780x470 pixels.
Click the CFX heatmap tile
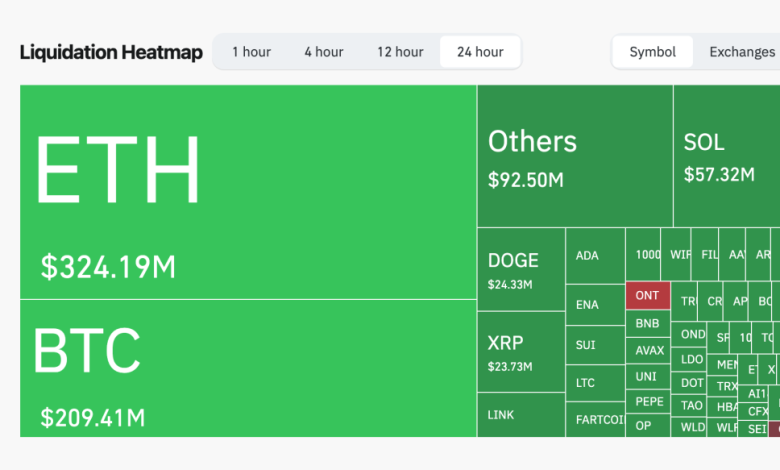click(x=753, y=411)
